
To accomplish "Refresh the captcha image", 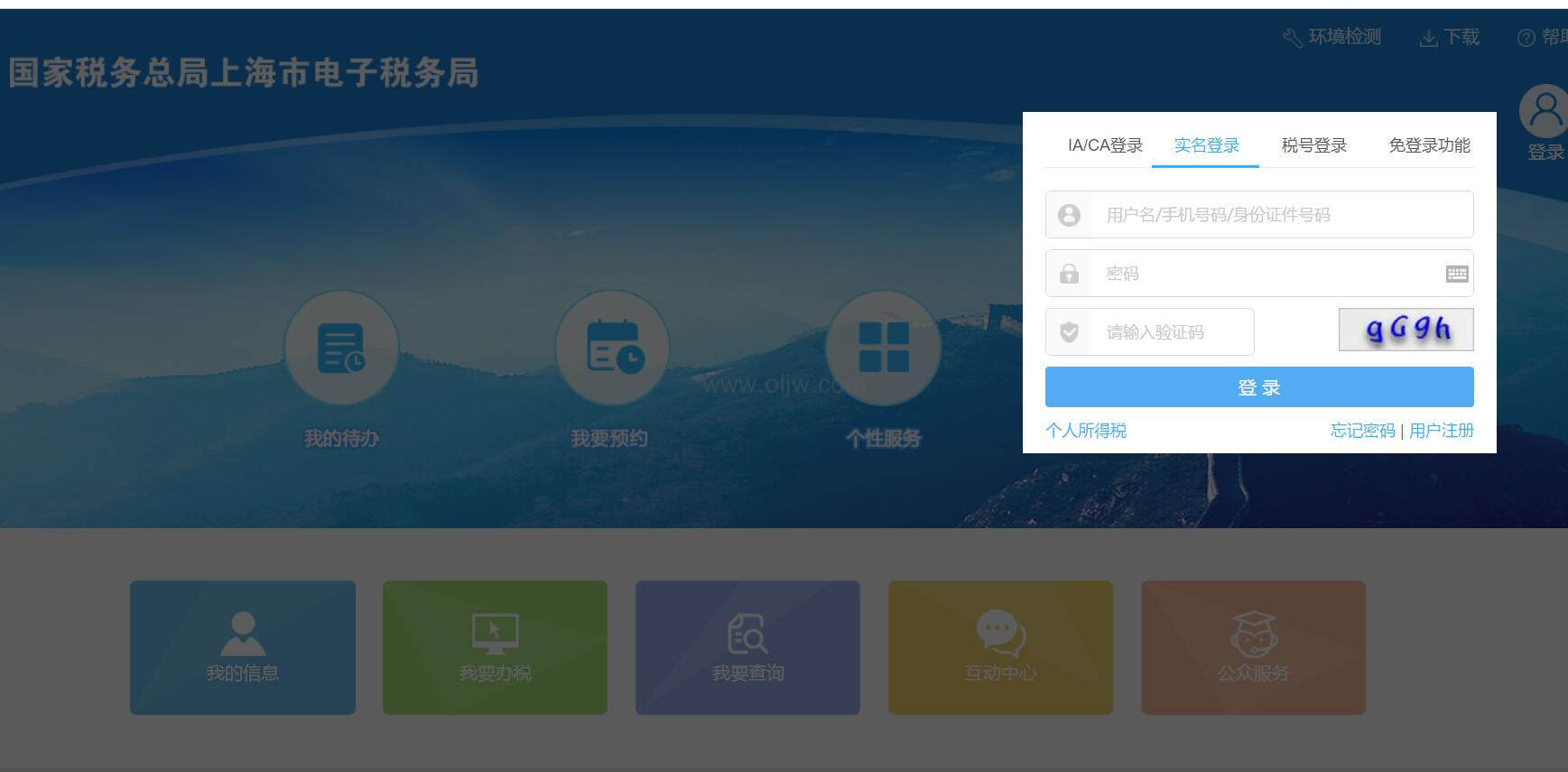I will click(1406, 330).
